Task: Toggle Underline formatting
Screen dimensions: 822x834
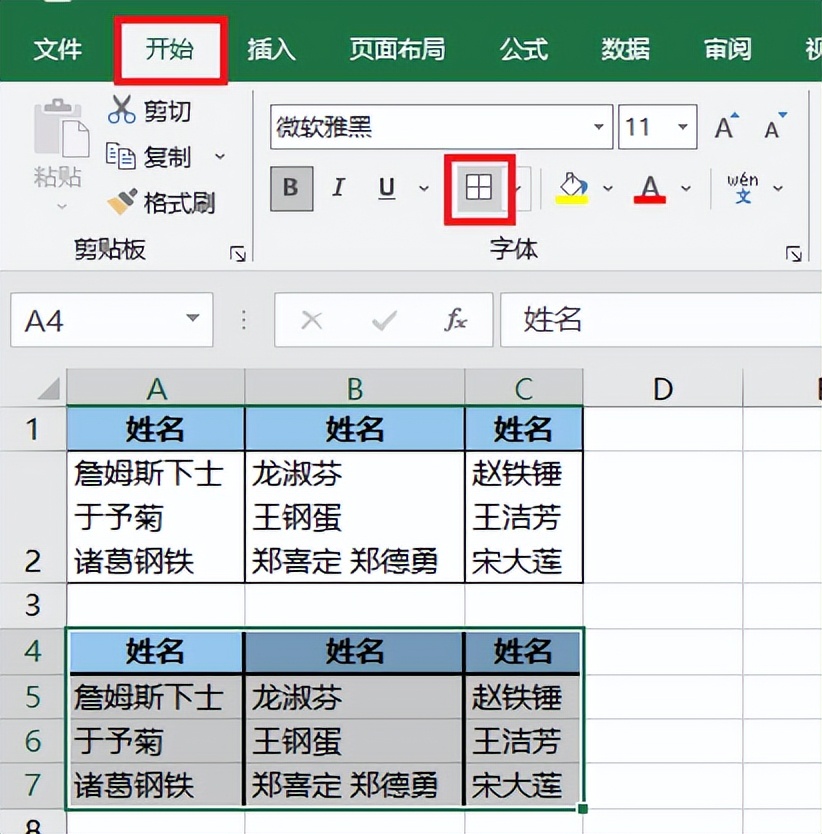Action: pos(386,188)
